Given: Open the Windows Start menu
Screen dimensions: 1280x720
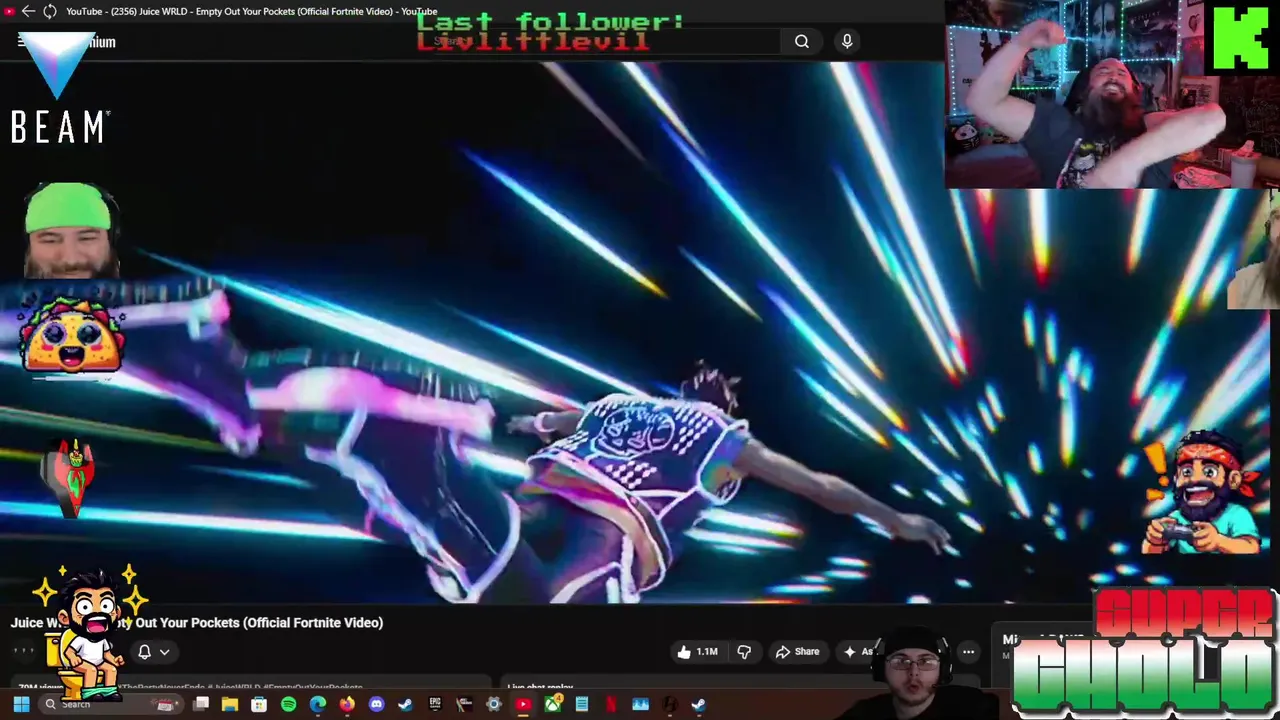Looking at the screenshot, I should coord(21,705).
